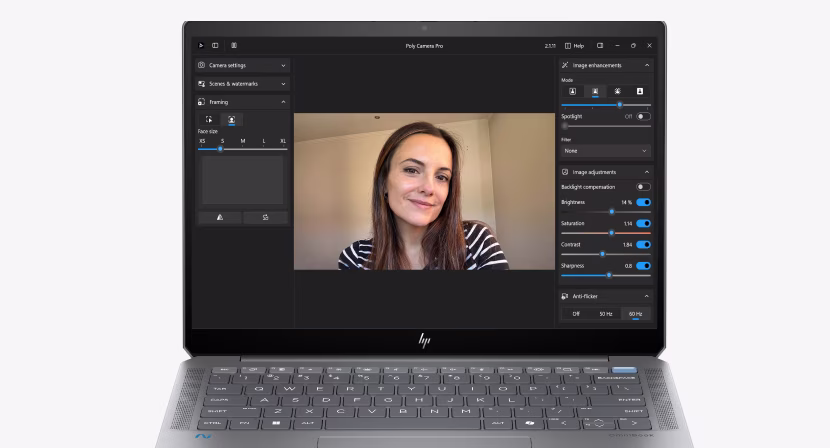The height and width of the screenshot is (448, 830).
Task: Click the rotate image icon below preview
Action: click(x=265, y=217)
